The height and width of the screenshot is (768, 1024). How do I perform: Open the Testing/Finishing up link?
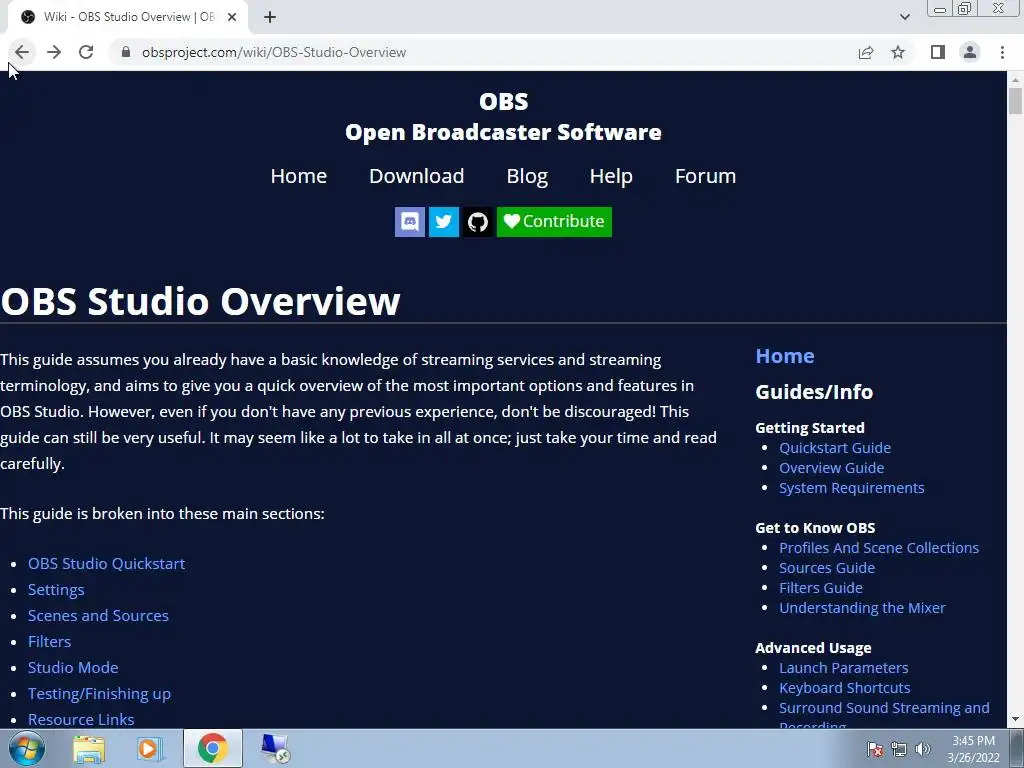[99, 694]
